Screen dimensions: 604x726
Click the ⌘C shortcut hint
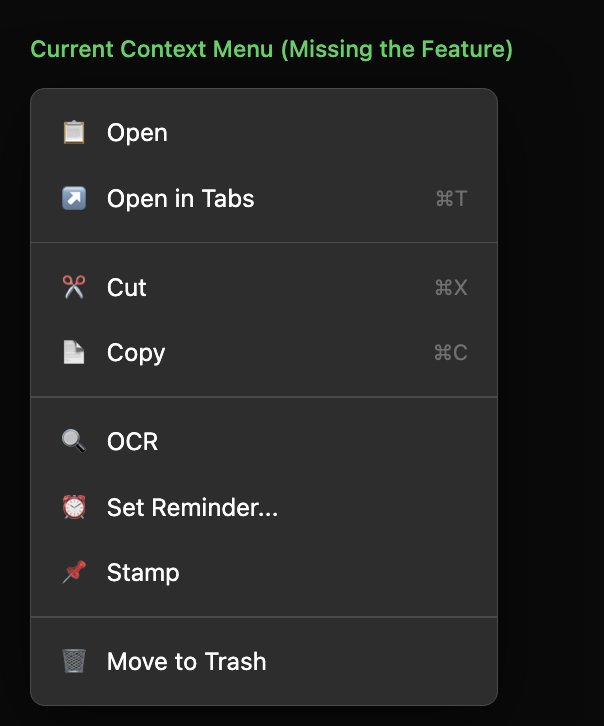451,353
